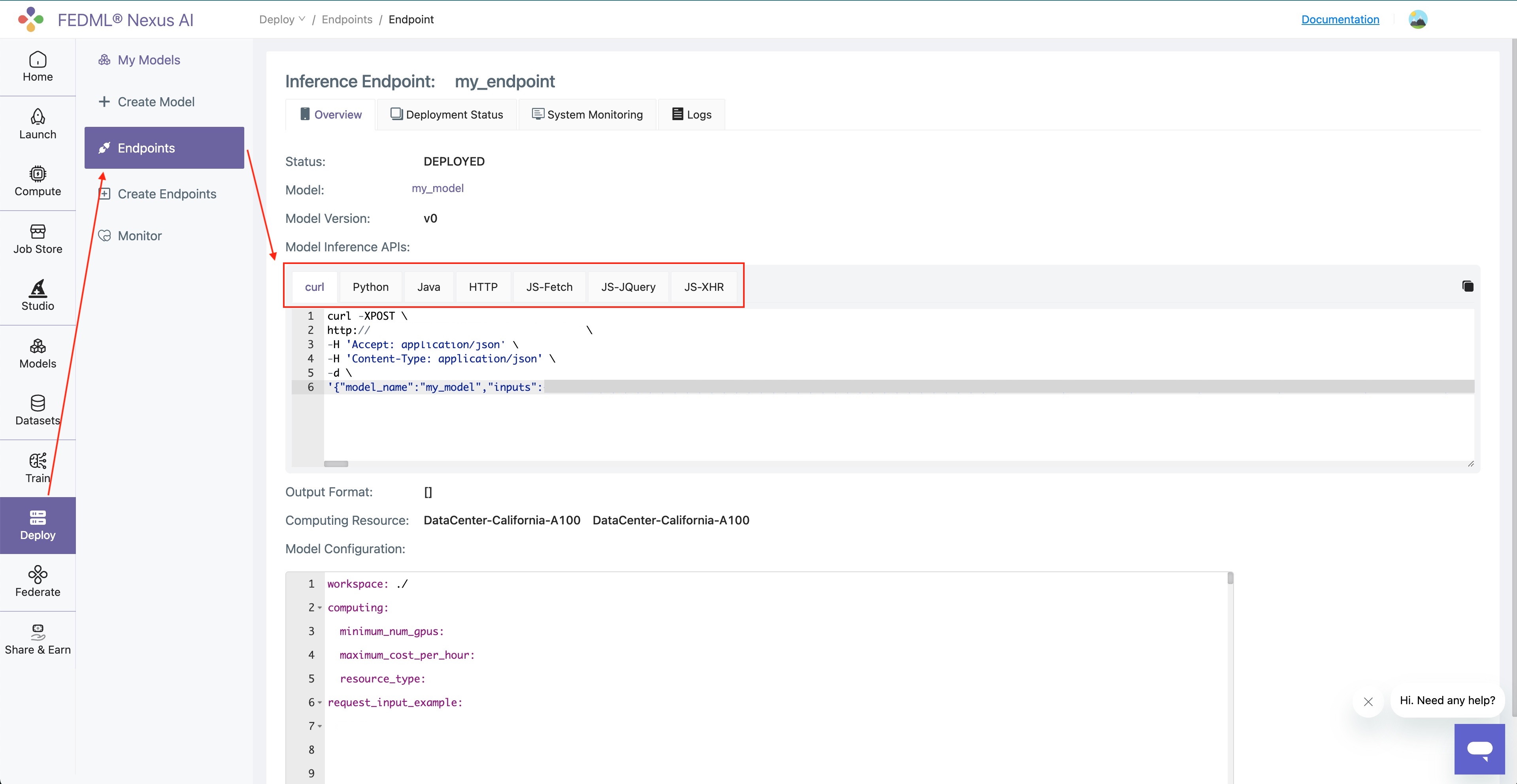Image resolution: width=1517 pixels, height=784 pixels.
Task: Open the Federate section
Action: (x=38, y=583)
